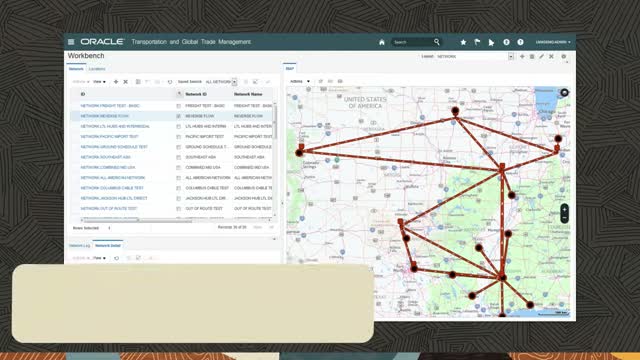Click first icon after map Actions

pyautogui.click(x=320, y=81)
